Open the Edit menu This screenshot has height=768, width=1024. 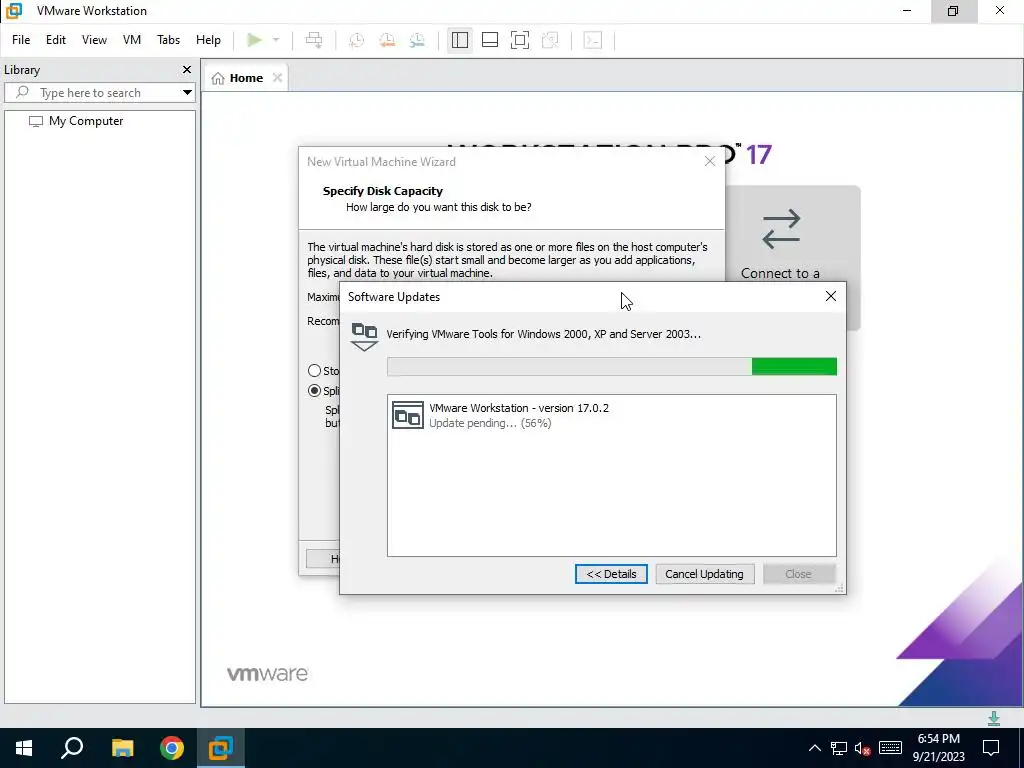click(56, 40)
